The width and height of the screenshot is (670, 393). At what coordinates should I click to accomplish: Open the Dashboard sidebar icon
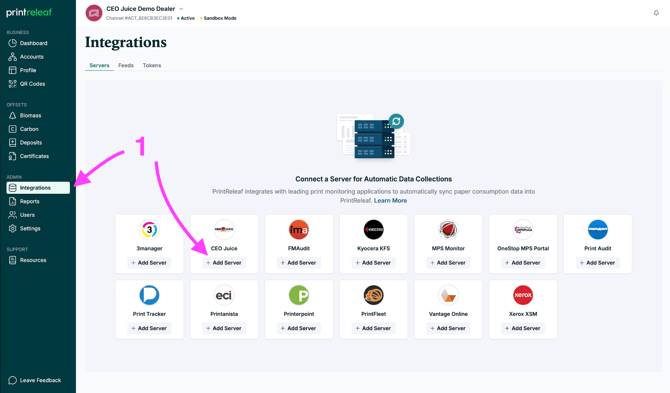pos(12,43)
